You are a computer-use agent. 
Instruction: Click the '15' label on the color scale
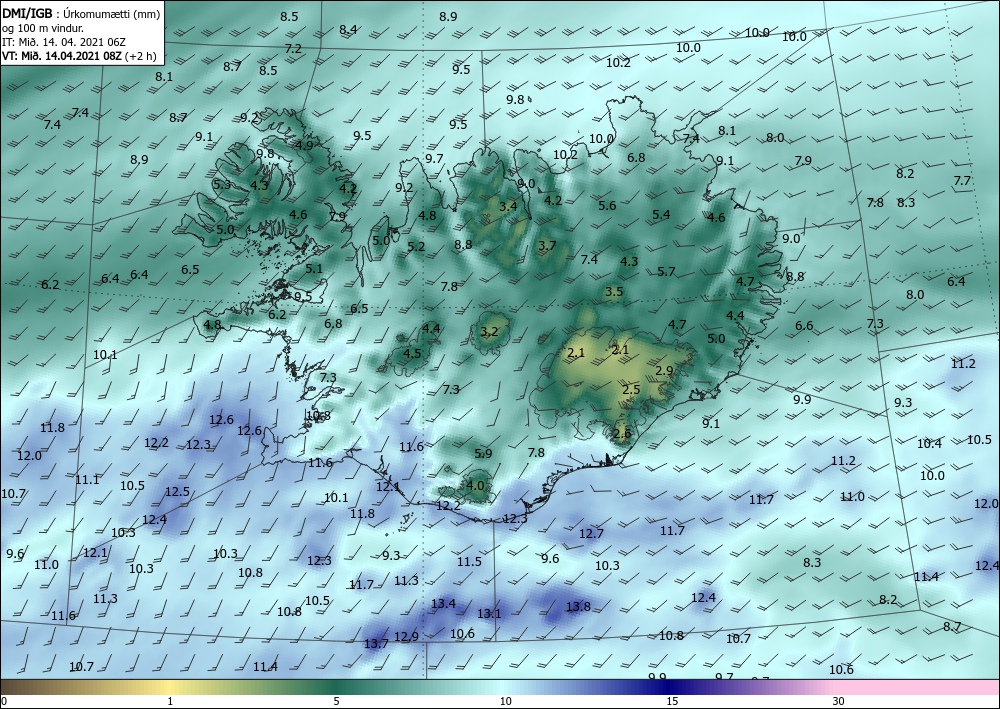coord(672,702)
